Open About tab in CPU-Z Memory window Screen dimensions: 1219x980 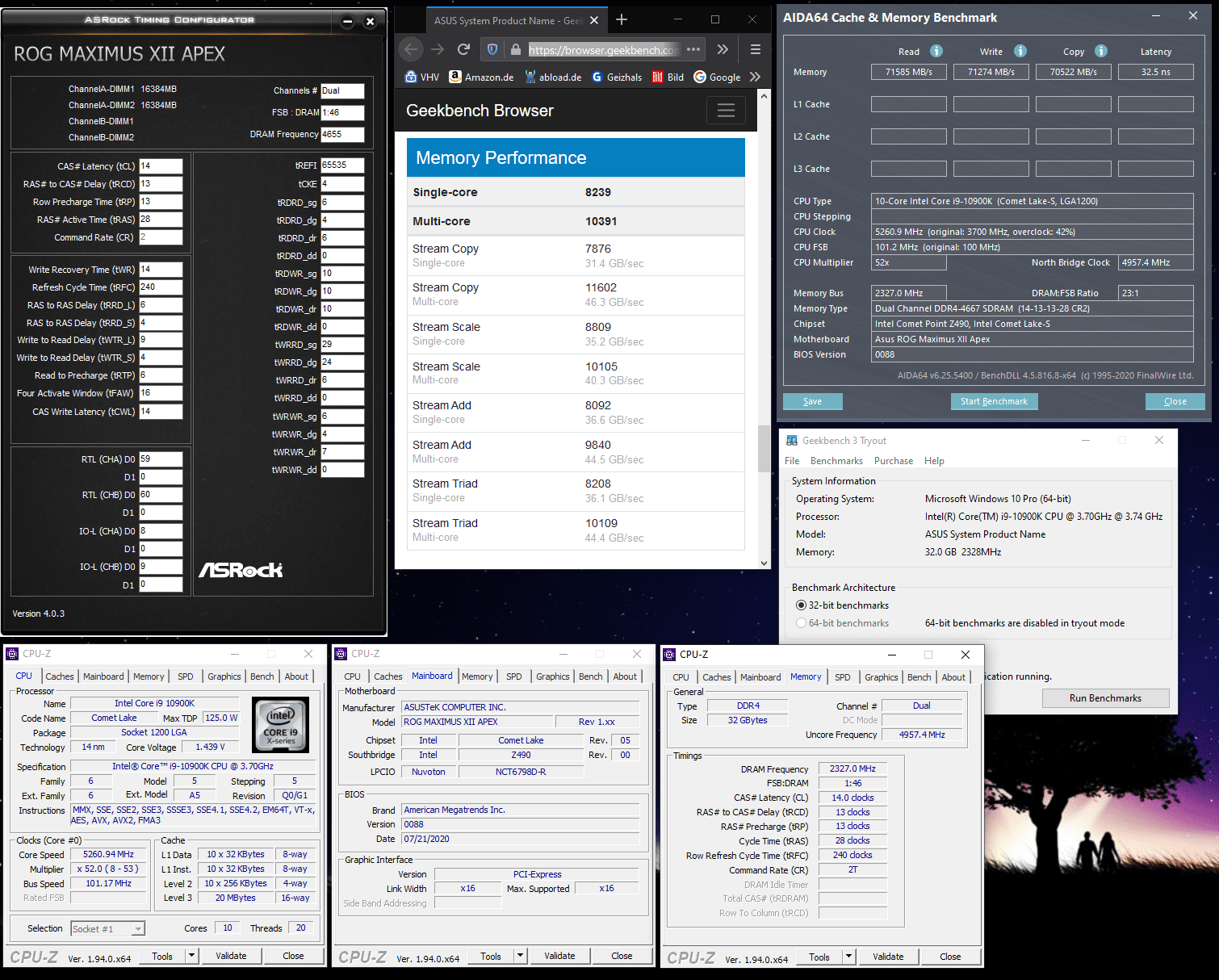click(953, 677)
